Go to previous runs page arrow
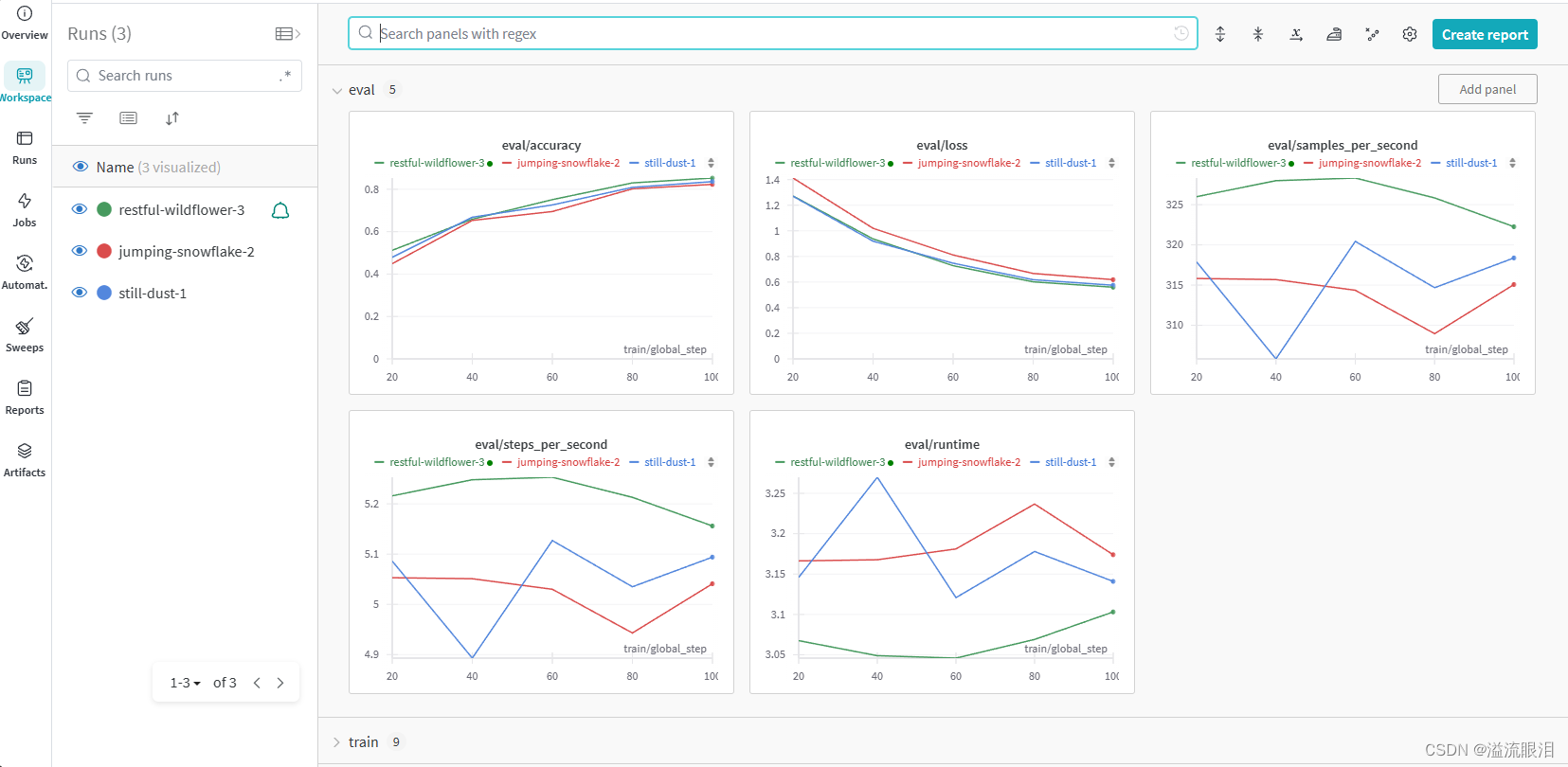 [257, 683]
